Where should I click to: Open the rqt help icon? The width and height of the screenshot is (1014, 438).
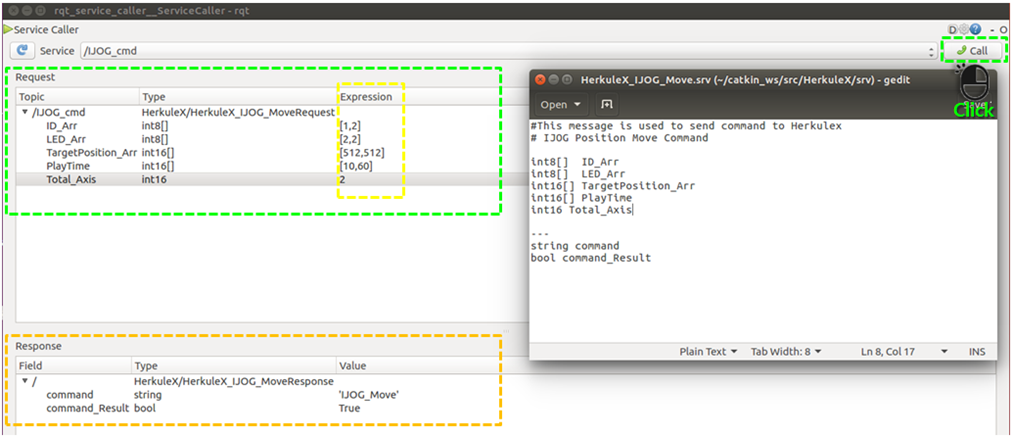975,29
